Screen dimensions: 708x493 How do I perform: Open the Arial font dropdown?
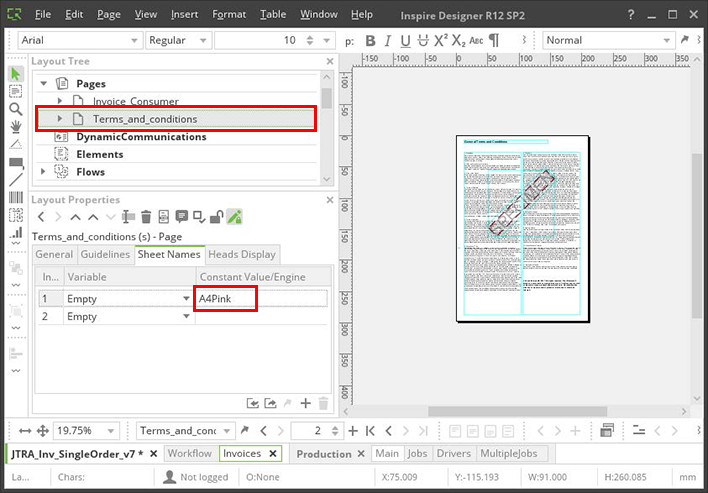coord(80,40)
